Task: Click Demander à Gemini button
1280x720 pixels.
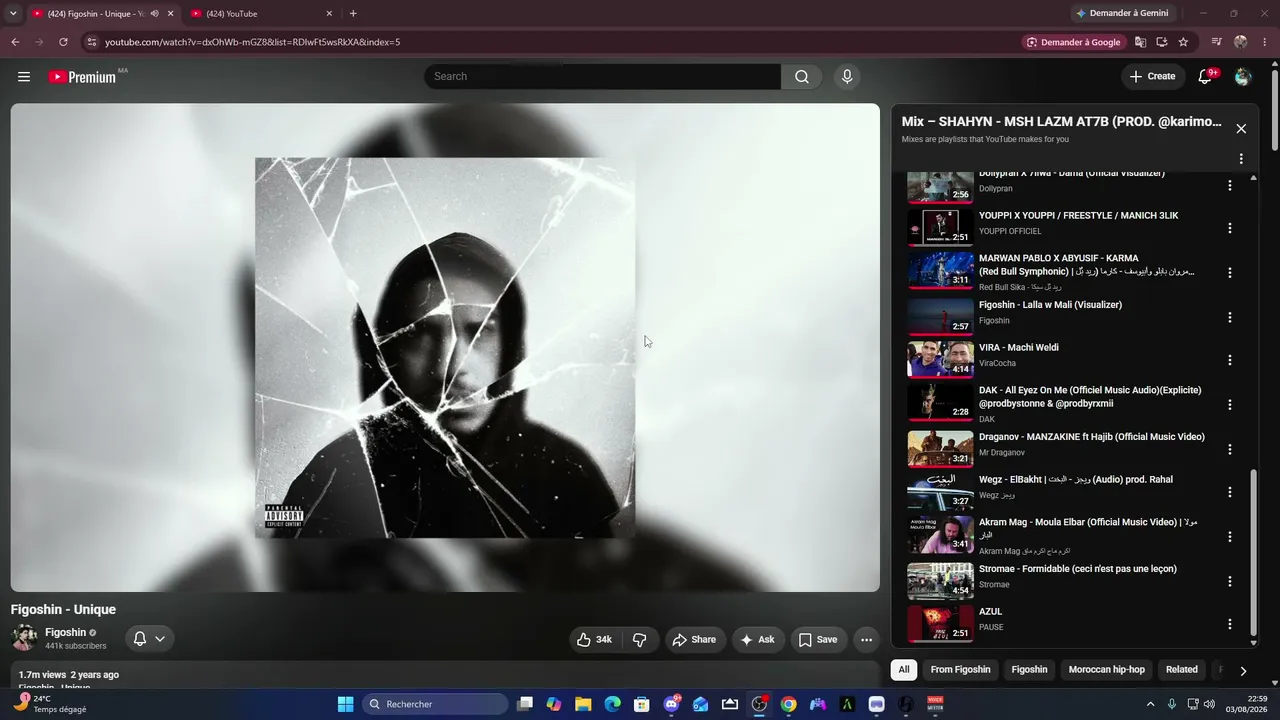Action: tap(1121, 14)
